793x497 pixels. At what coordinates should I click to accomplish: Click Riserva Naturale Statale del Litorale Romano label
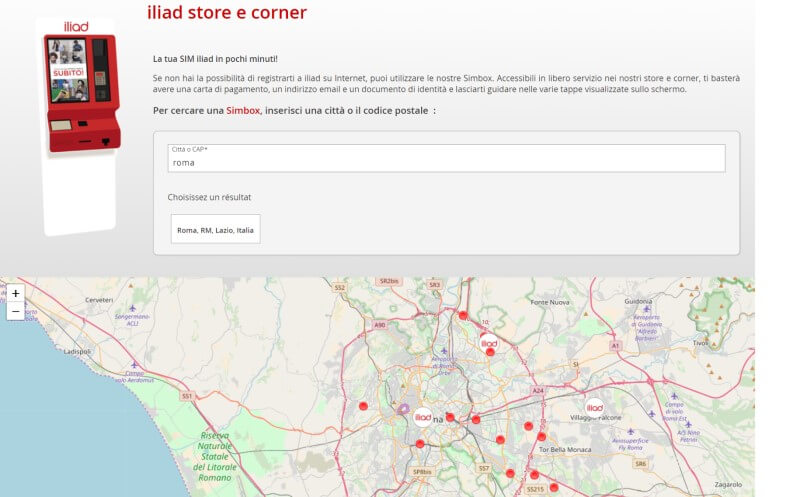point(215,456)
